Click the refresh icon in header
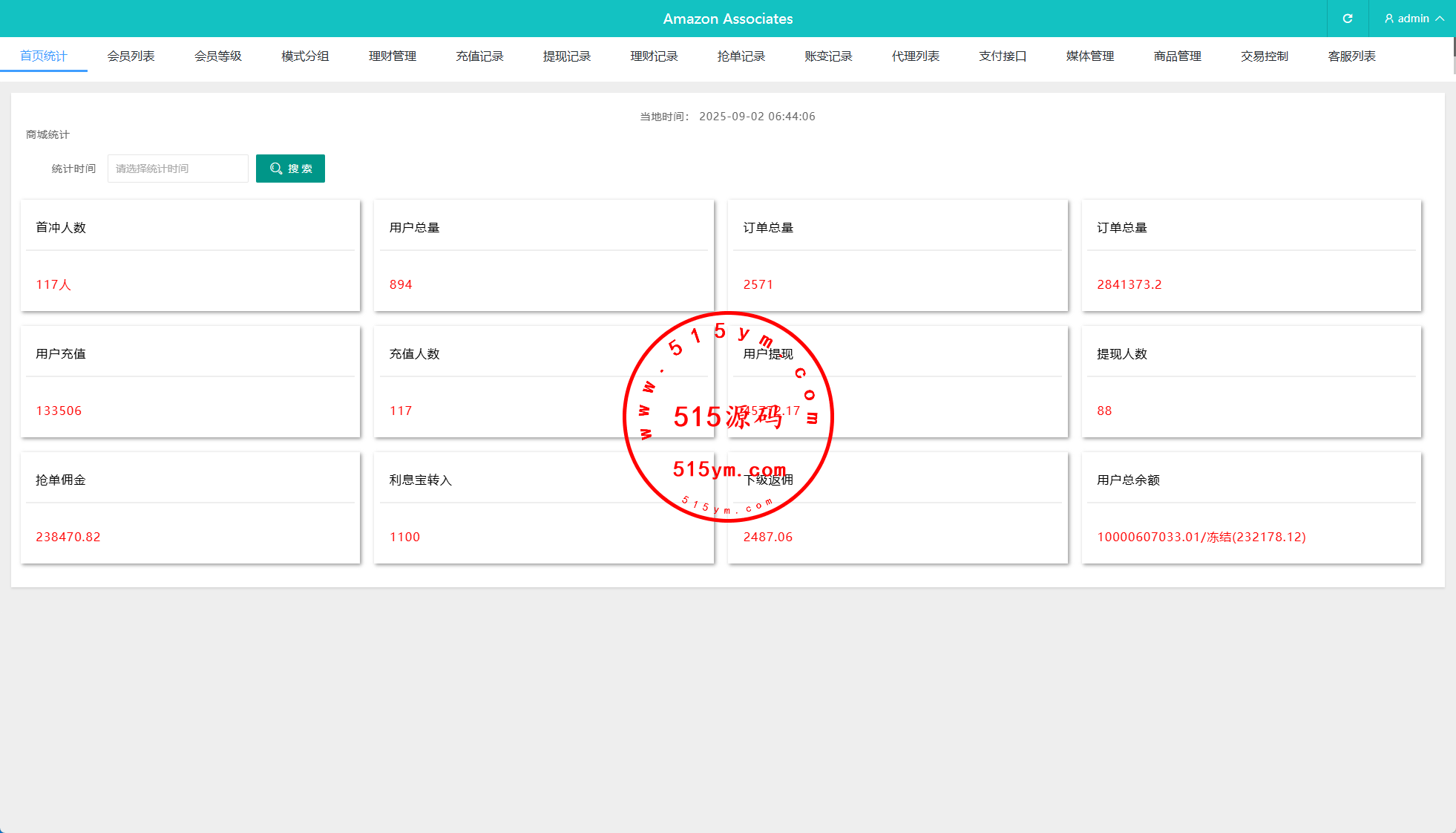This screenshot has height=833, width=1456. pos(1348,19)
